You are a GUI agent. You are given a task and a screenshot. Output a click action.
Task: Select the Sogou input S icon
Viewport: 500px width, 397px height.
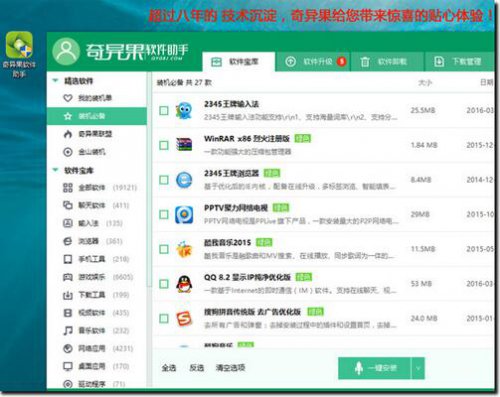(x=184, y=319)
